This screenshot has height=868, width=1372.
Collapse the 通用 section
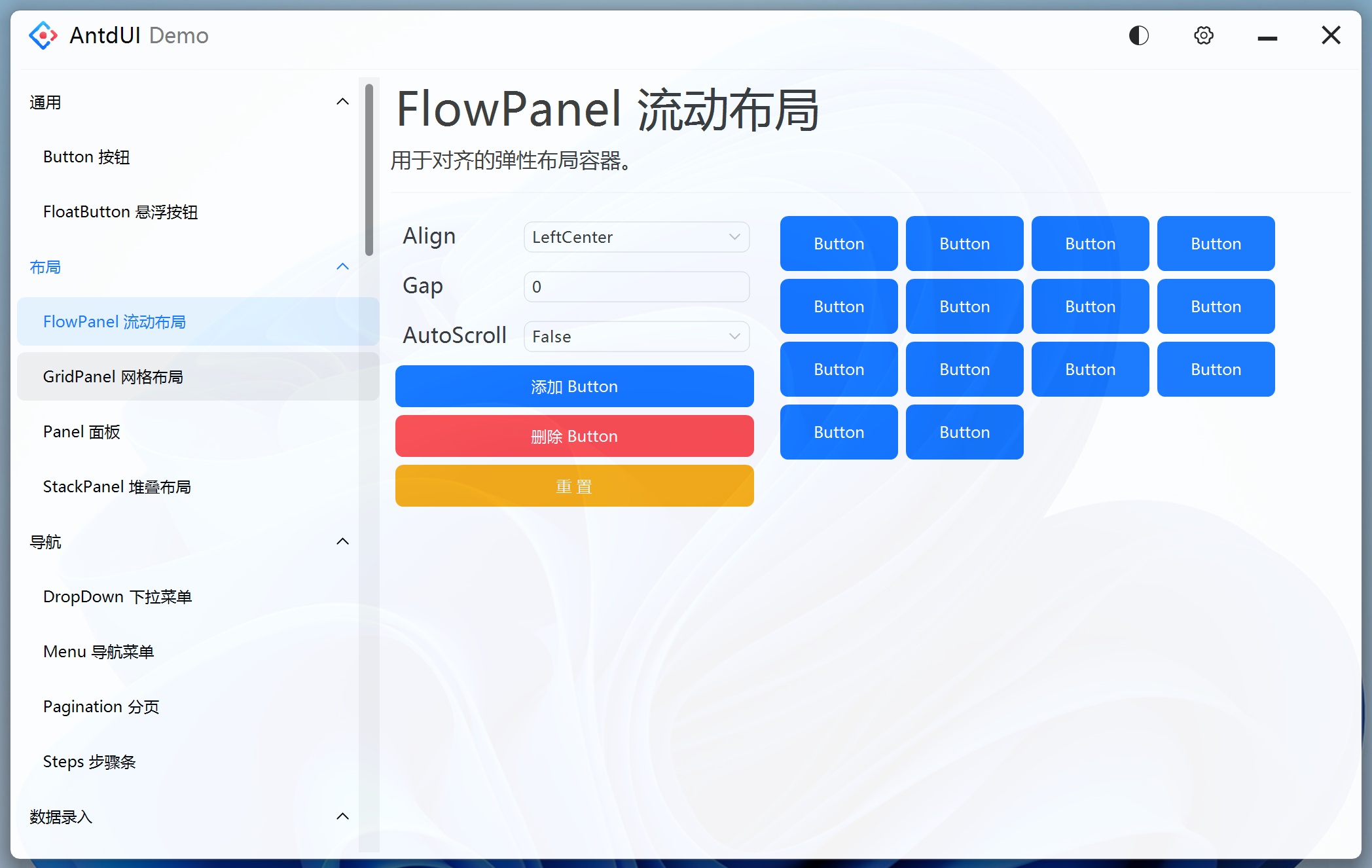(342, 101)
